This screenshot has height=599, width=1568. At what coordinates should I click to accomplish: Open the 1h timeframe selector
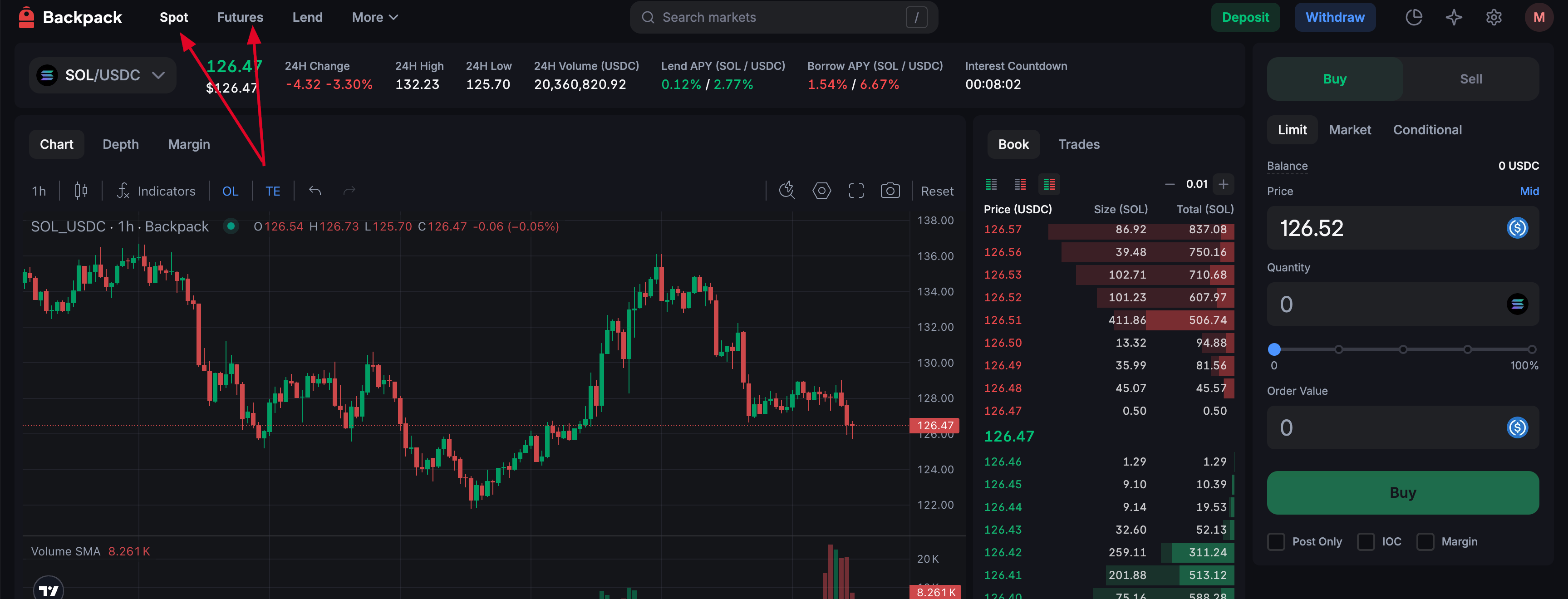point(38,191)
